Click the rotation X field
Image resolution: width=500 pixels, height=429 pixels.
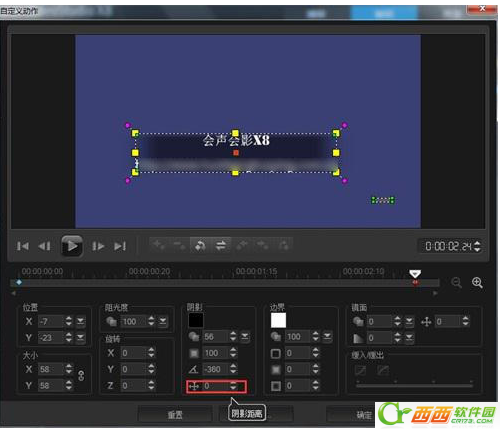pyautogui.click(x=133, y=353)
